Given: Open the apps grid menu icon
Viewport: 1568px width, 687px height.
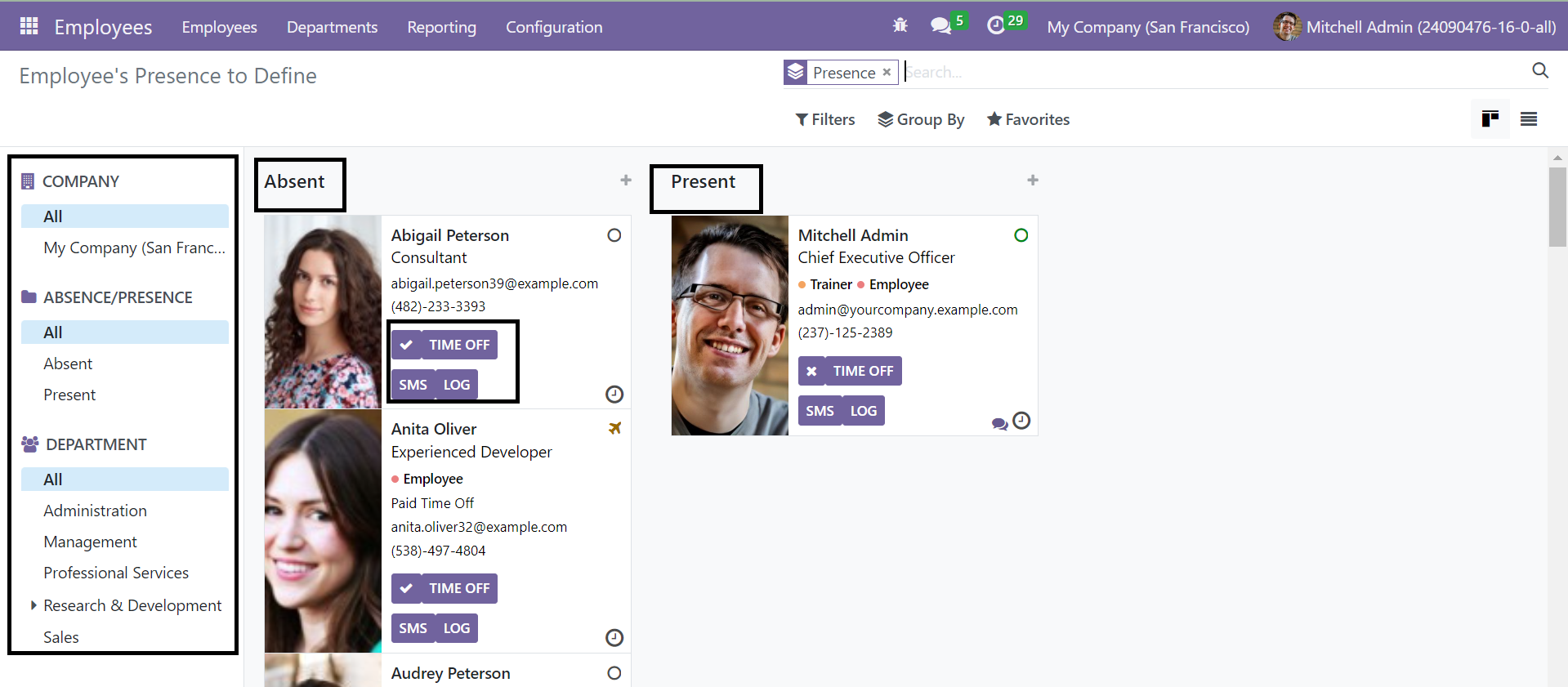Looking at the screenshot, I should tap(29, 26).
